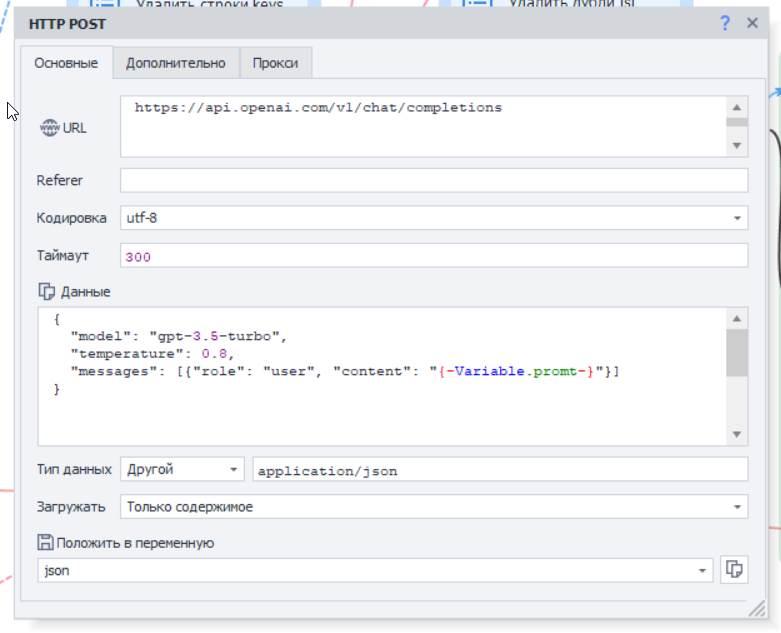Click the variable picker icon beside json
Viewport: 781px width, 633px height.
pyautogui.click(x=734, y=569)
